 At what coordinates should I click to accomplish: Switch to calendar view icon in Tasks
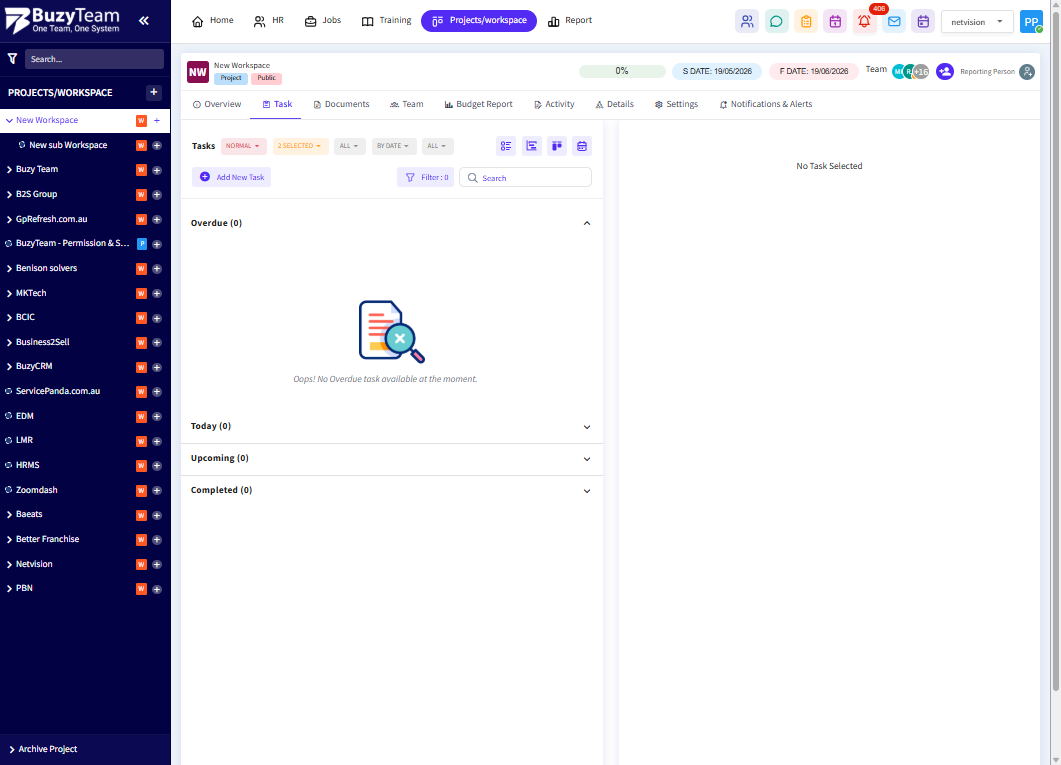coord(582,146)
